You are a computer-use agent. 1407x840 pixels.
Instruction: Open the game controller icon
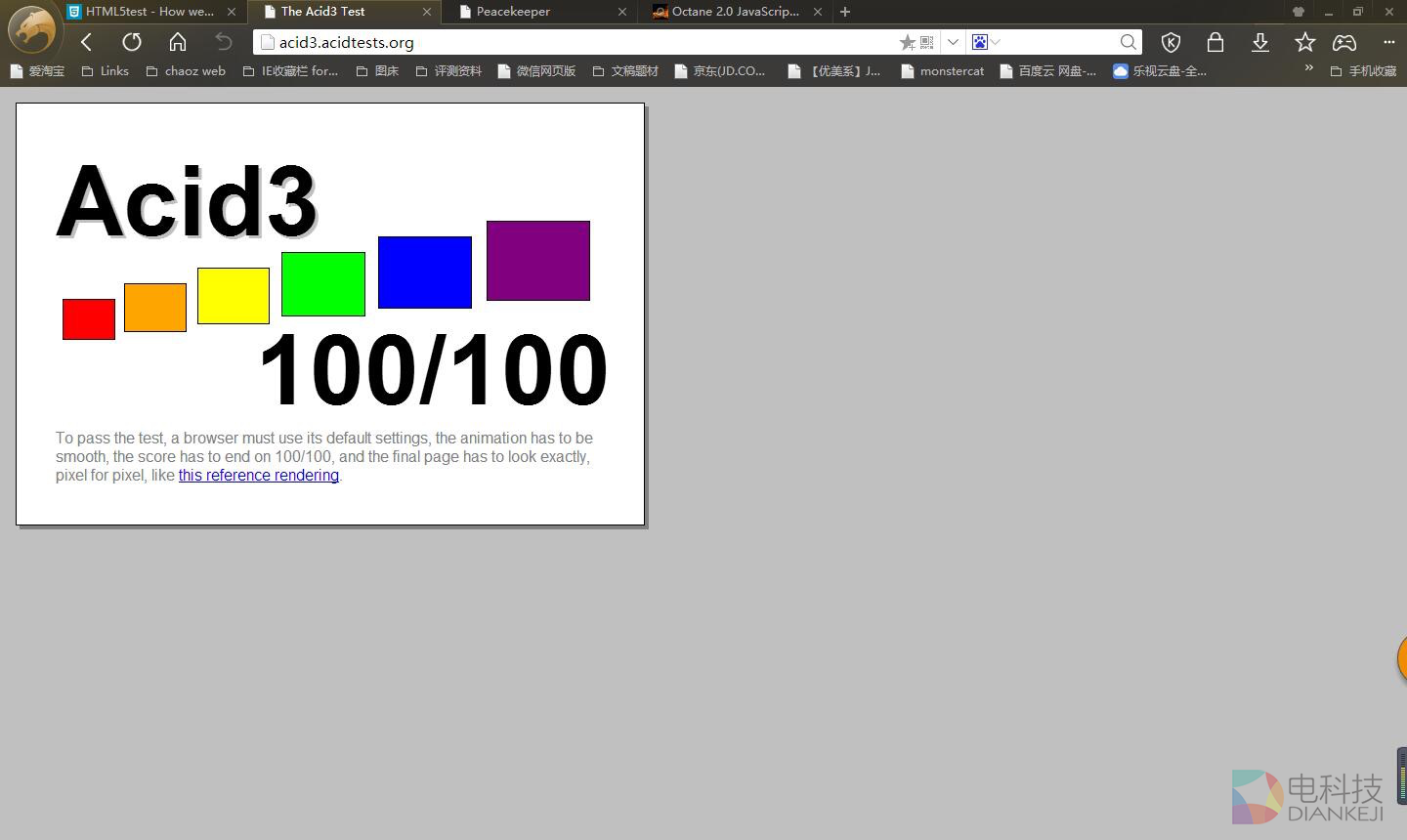click(1344, 42)
